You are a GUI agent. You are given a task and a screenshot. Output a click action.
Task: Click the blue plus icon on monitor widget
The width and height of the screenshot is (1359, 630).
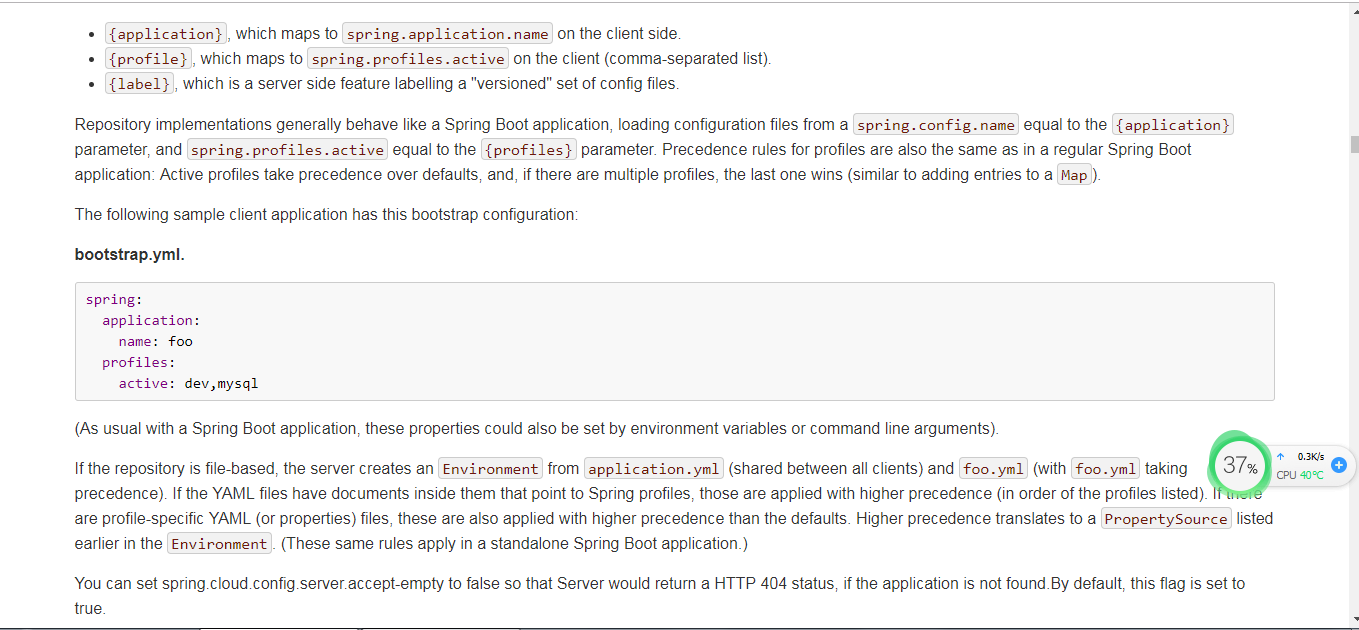pyautogui.click(x=1338, y=465)
